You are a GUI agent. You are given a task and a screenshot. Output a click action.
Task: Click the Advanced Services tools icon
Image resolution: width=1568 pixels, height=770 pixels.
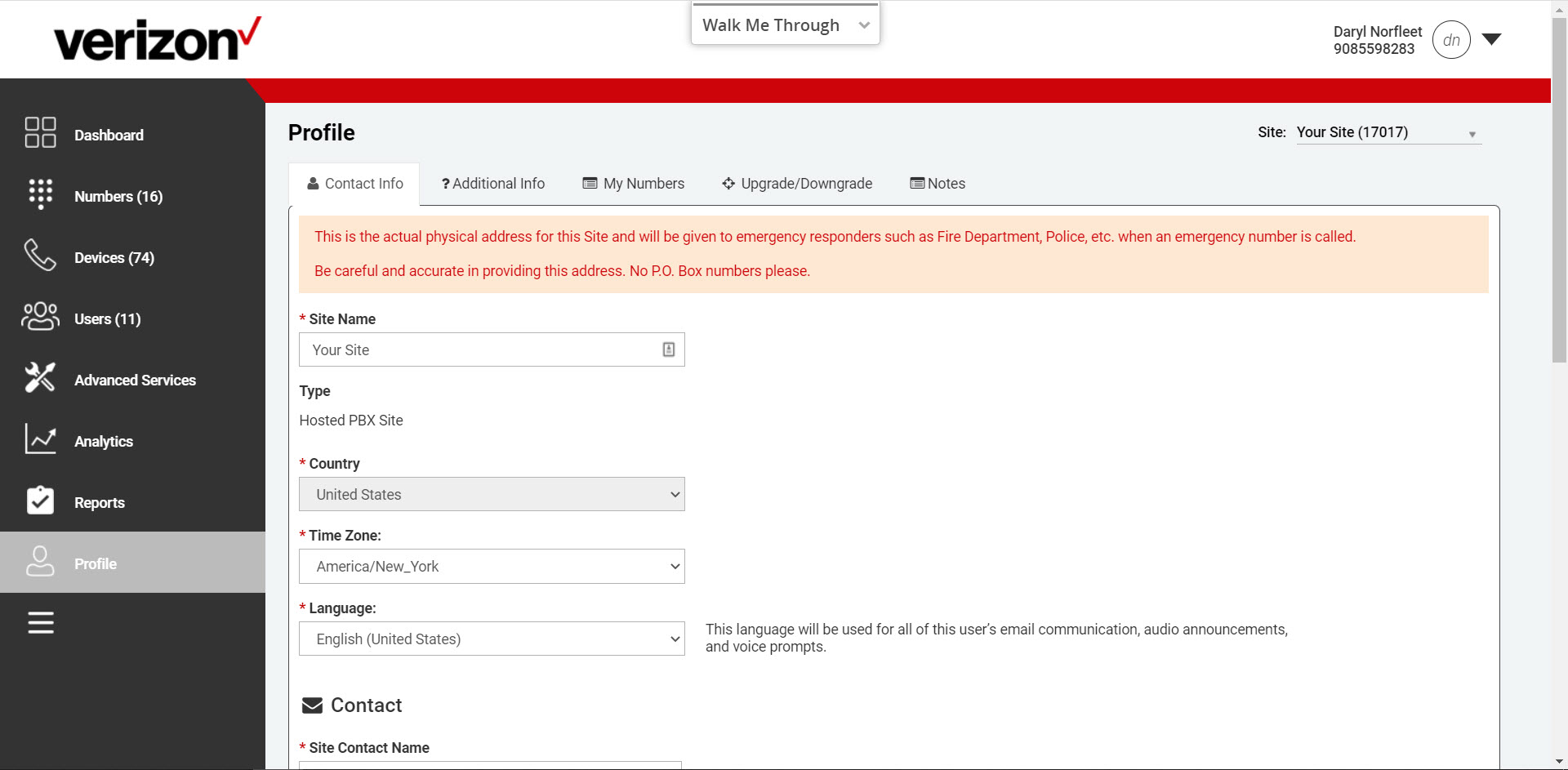click(40, 377)
